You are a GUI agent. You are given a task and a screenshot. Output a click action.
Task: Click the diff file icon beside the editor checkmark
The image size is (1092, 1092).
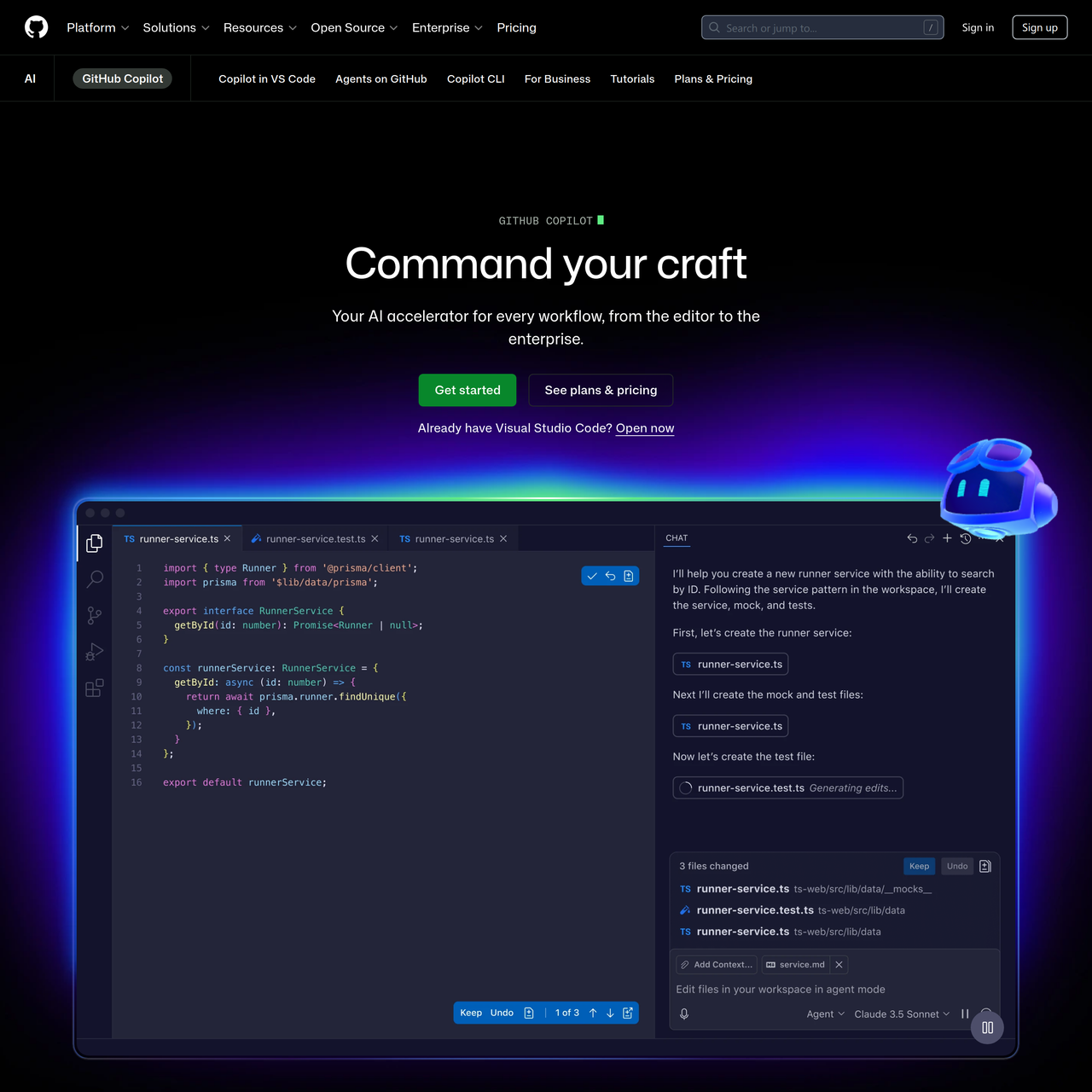coord(629,576)
